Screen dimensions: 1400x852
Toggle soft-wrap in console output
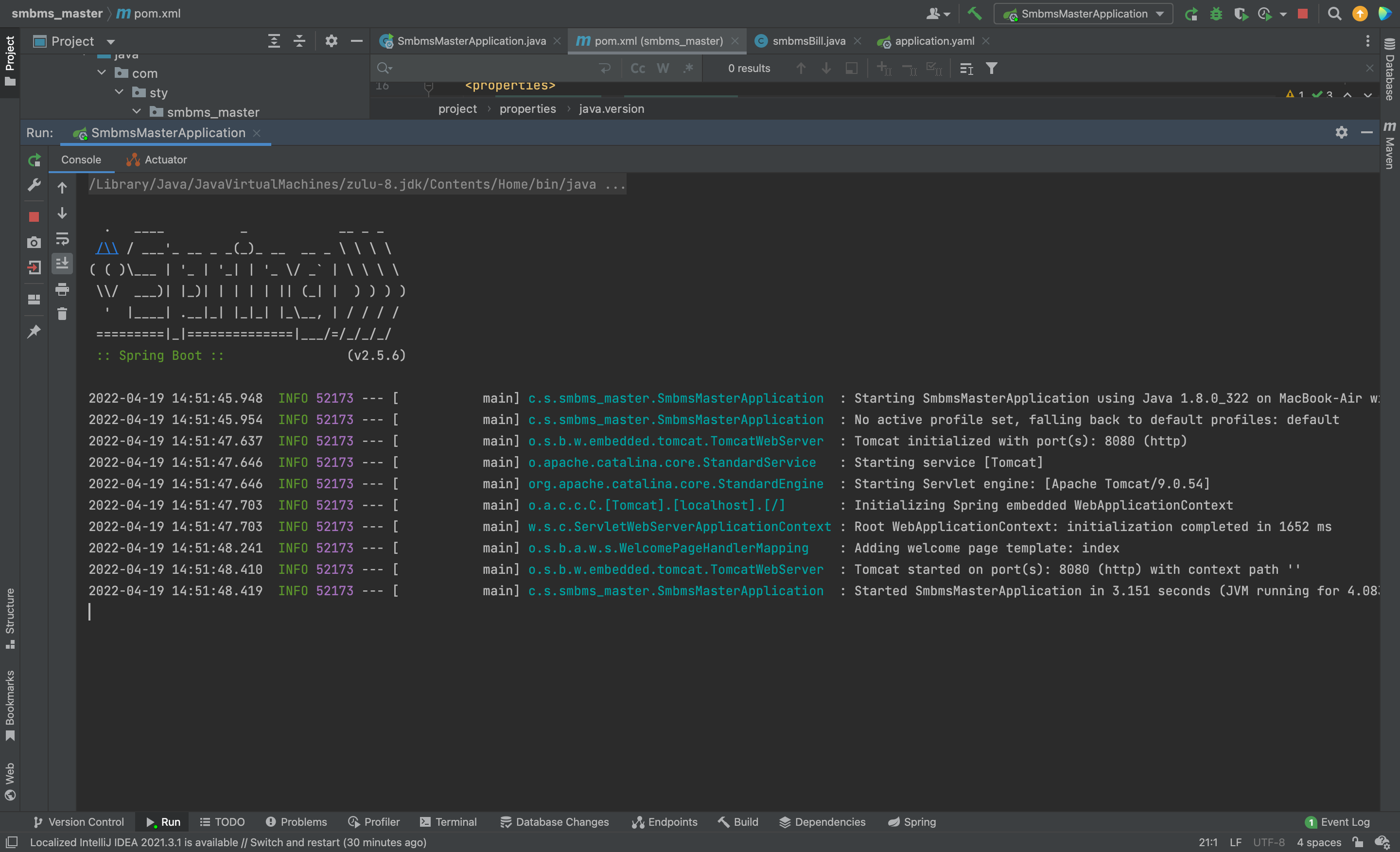click(62, 239)
